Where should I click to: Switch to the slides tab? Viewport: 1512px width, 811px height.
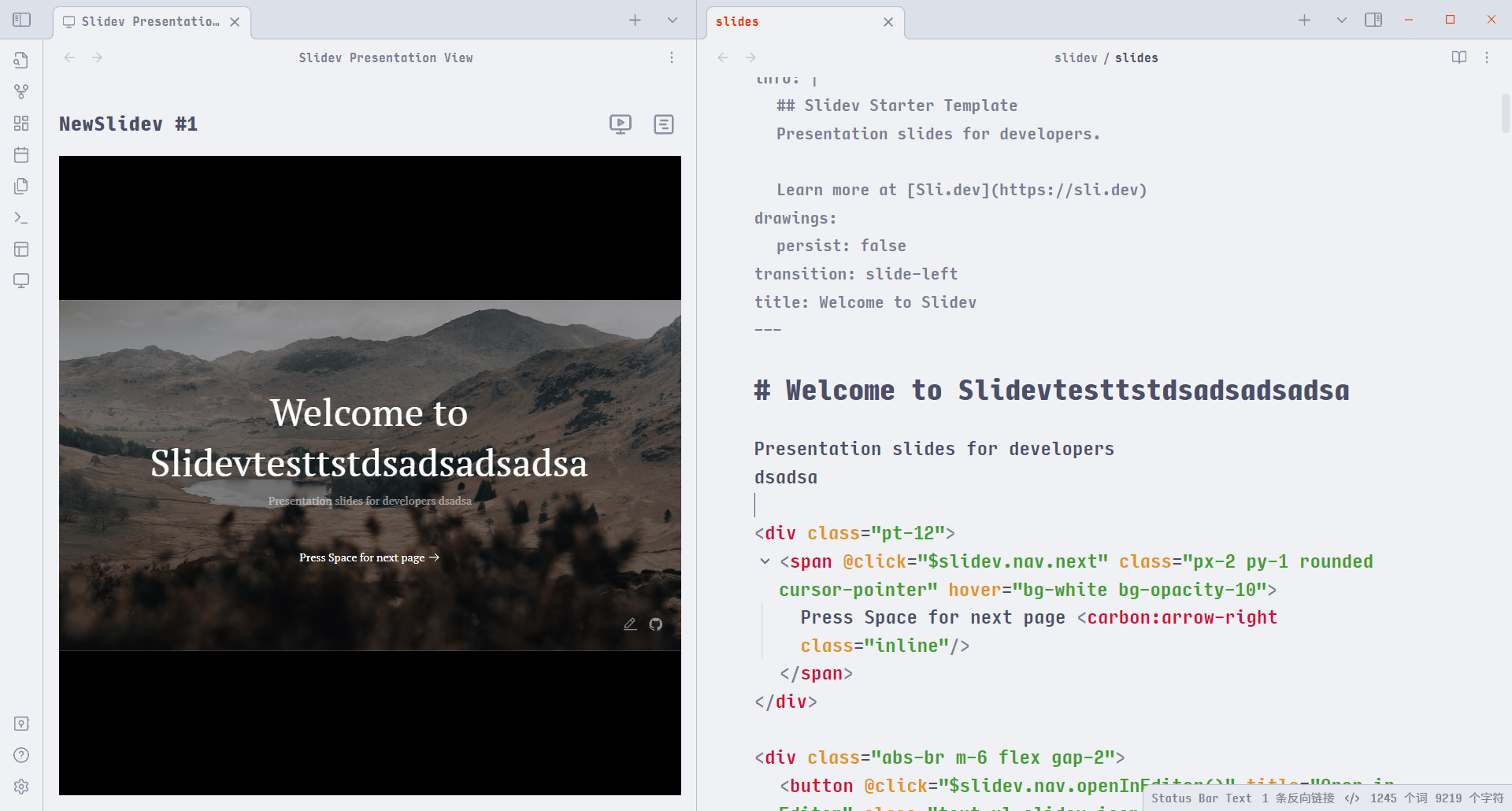click(736, 21)
